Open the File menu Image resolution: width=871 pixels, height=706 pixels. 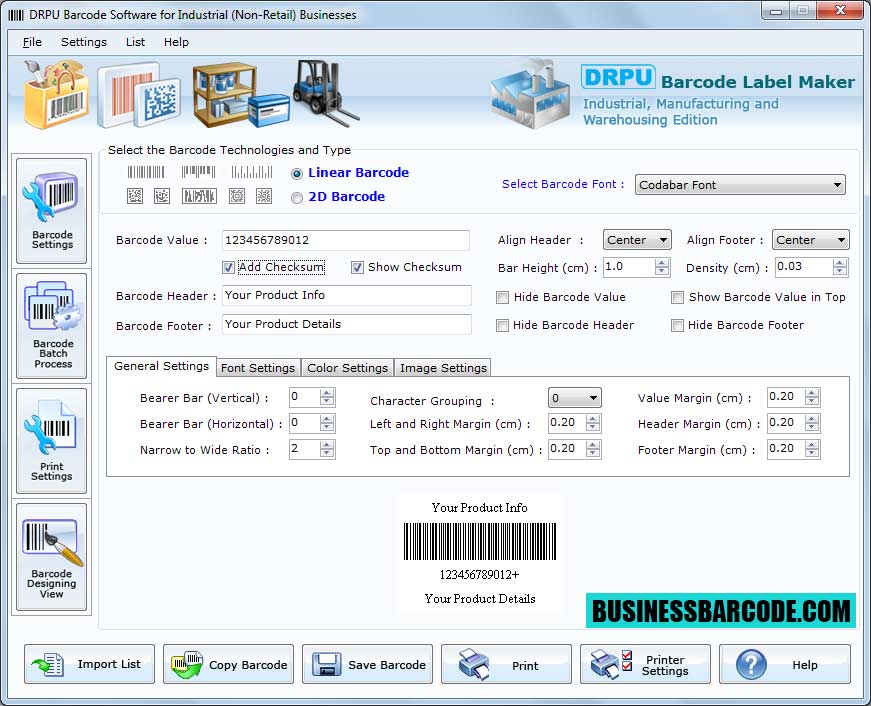tap(32, 42)
